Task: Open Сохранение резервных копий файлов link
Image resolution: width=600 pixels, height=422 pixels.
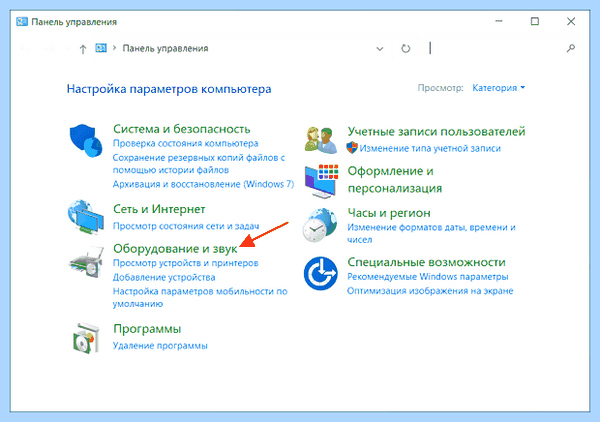Action: (199, 164)
